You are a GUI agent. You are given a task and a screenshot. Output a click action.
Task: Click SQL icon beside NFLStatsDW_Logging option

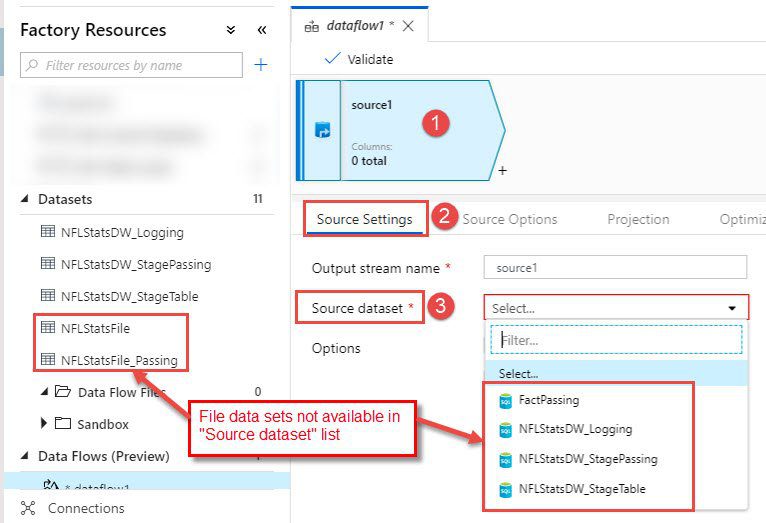[x=506, y=430]
